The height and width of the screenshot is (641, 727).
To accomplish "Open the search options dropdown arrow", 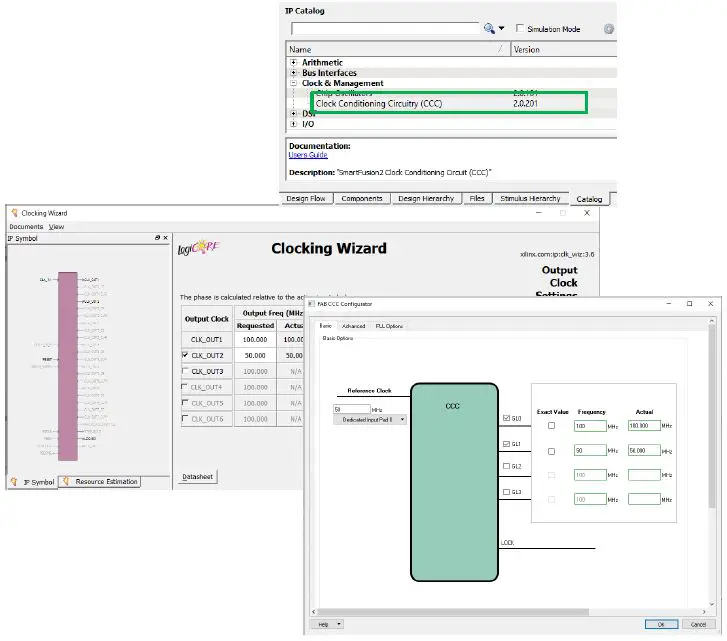I will pos(501,28).
